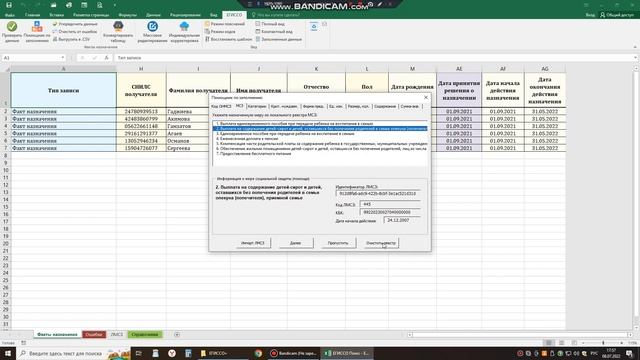The height and width of the screenshot is (360, 640).
Task: Open the Помощник по заполнению ribbon icon
Action: point(37,27)
